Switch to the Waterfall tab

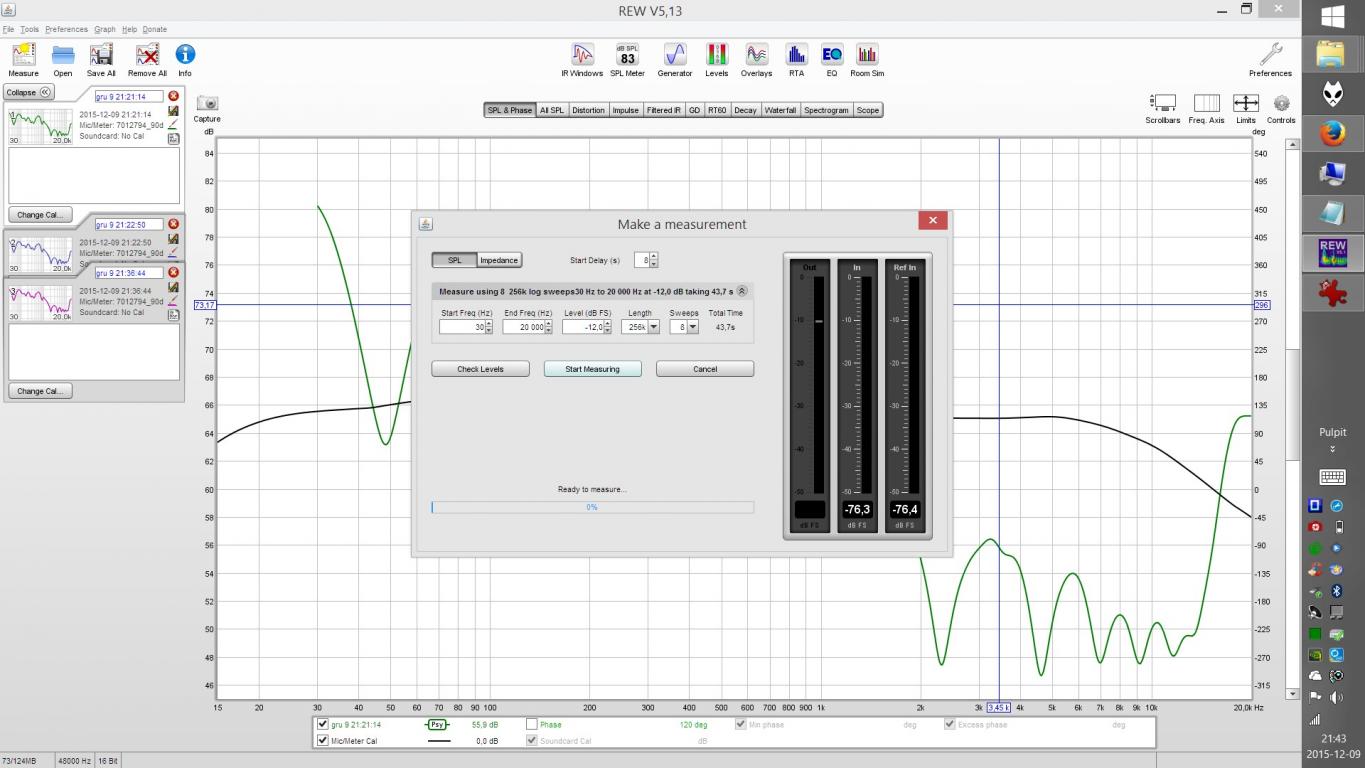tap(780, 110)
